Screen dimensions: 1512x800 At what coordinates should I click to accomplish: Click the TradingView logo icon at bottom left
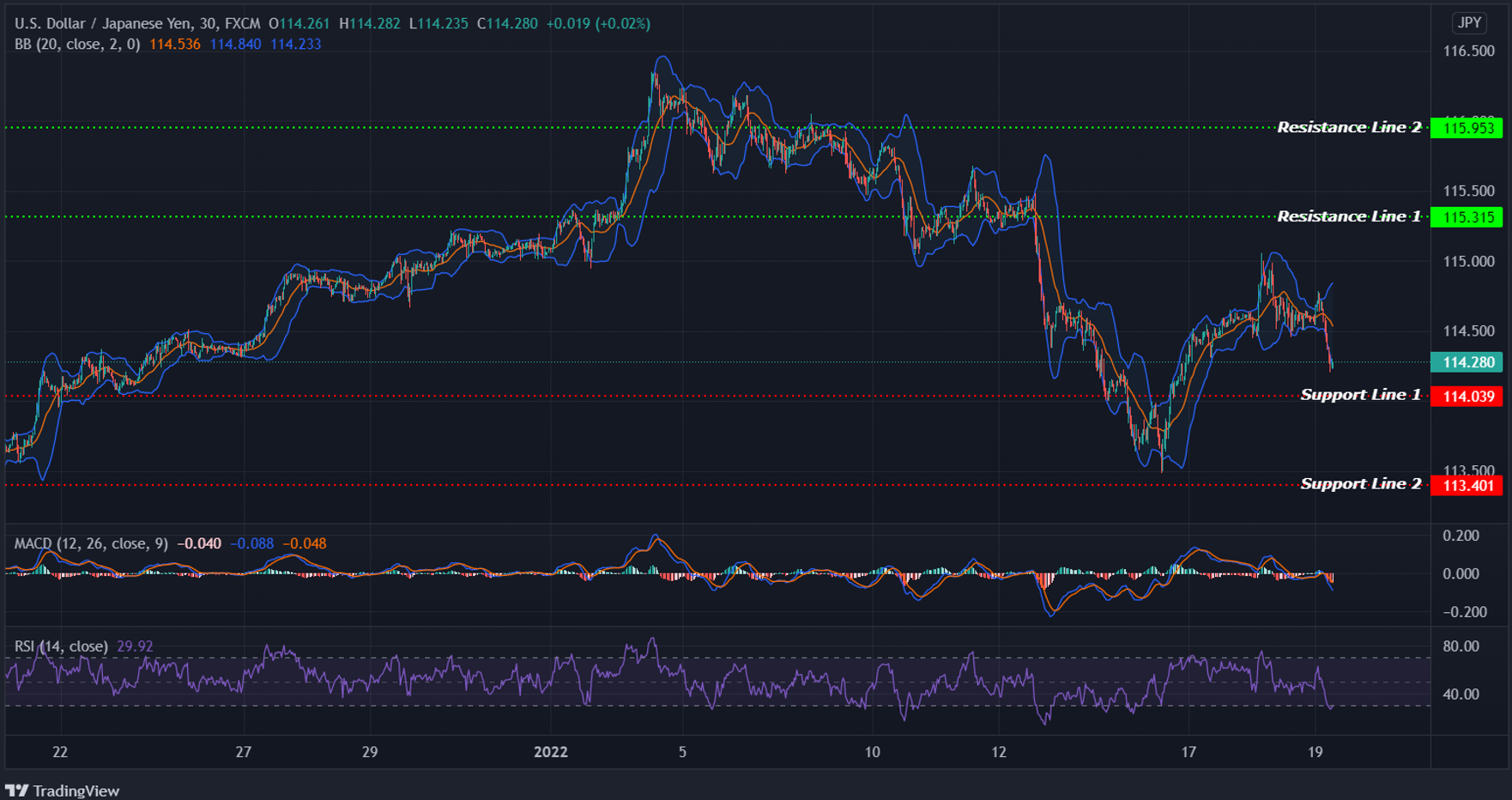click(19, 790)
